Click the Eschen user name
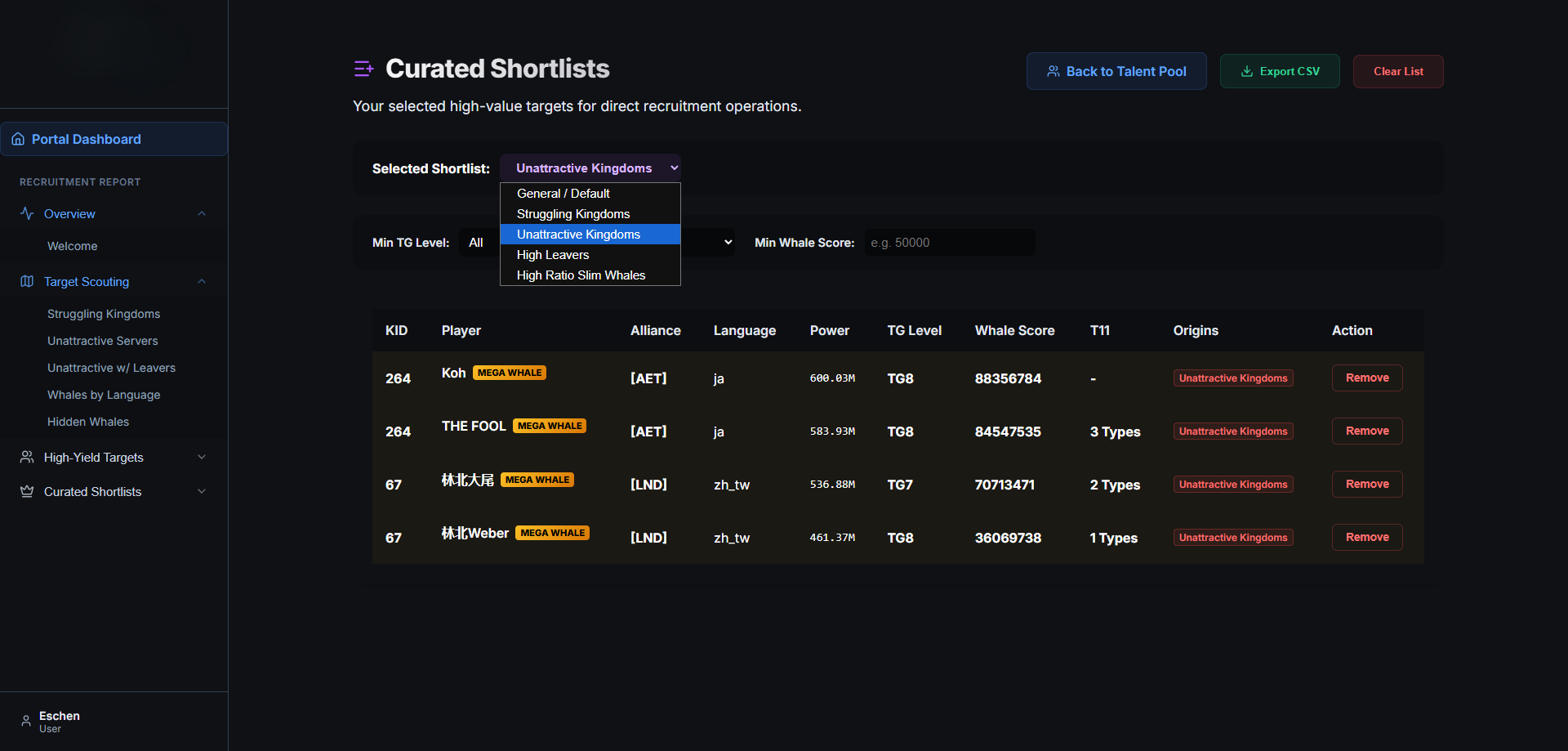 click(x=60, y=716)
